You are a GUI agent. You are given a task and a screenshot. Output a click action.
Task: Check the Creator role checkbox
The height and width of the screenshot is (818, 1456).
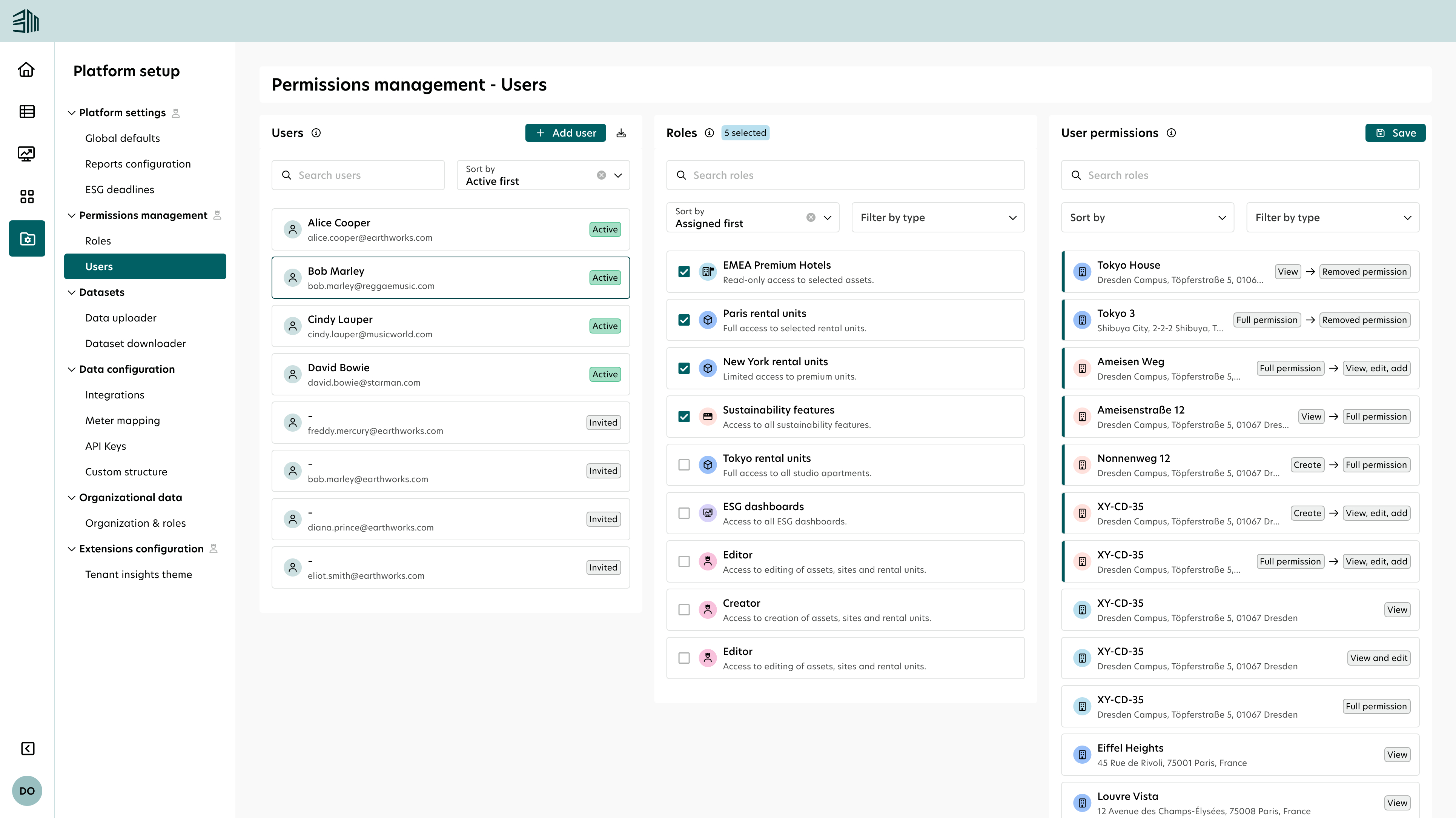click(684, 610)
